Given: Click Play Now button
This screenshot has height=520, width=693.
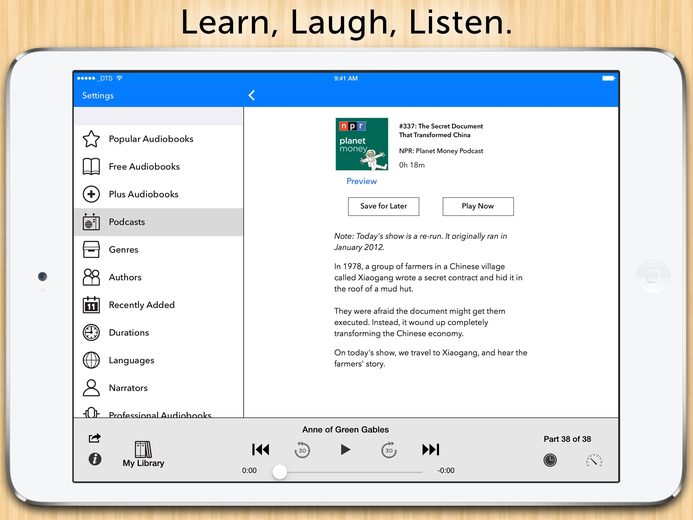Looking at the screenshot, I should point(478,206).
